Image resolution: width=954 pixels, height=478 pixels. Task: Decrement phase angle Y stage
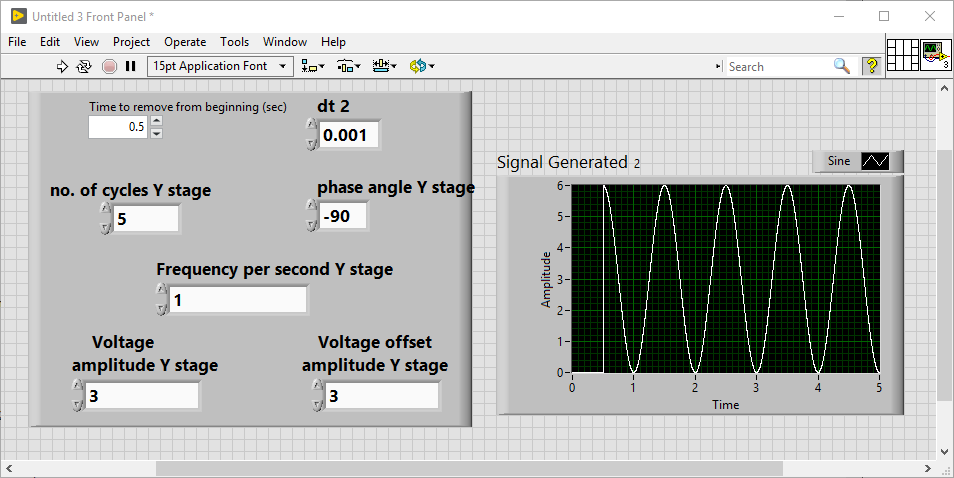tap(312, 225)
